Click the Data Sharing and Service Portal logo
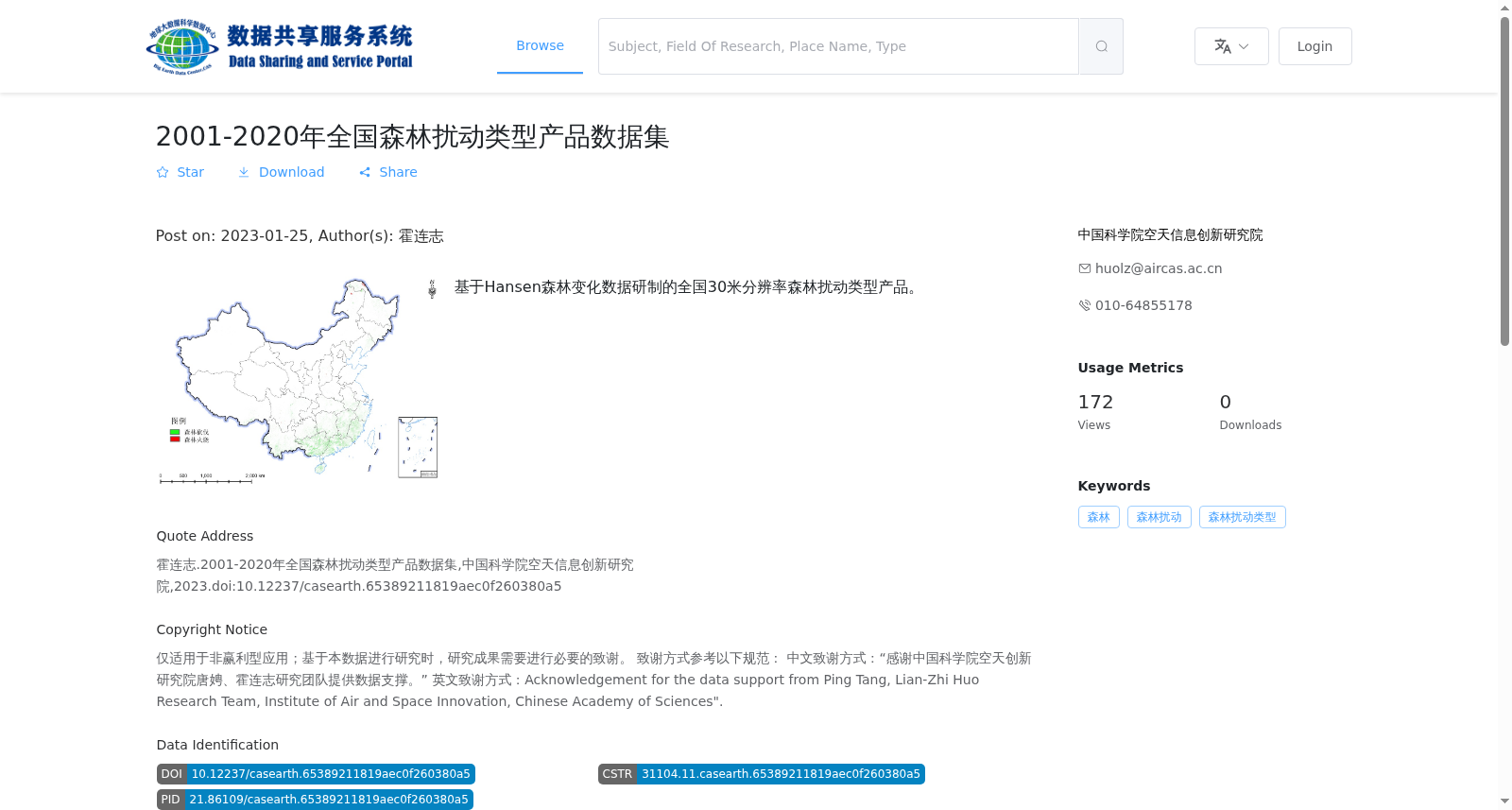 click(x=280, y=46)
